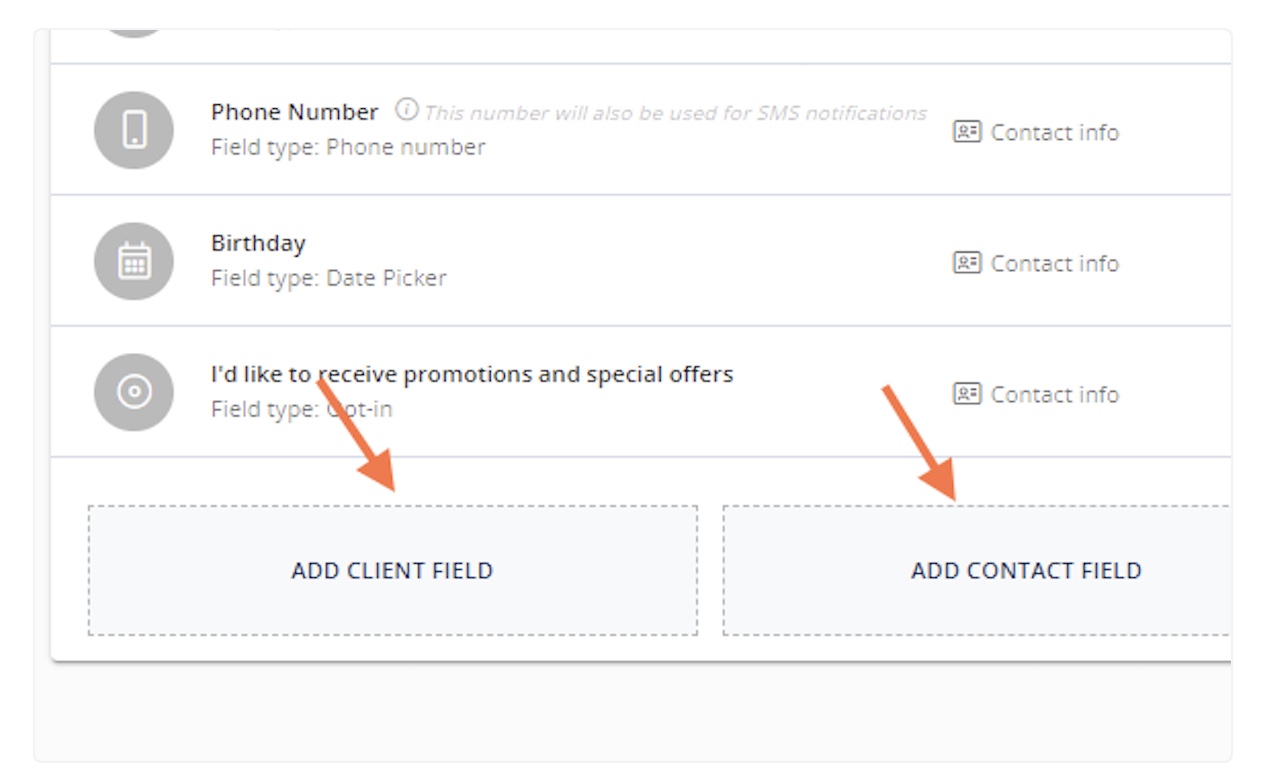The width and height of the screenshot is (1268, 774).
Task: Click the contact card icon in promotions row
Action: point(966,394)
